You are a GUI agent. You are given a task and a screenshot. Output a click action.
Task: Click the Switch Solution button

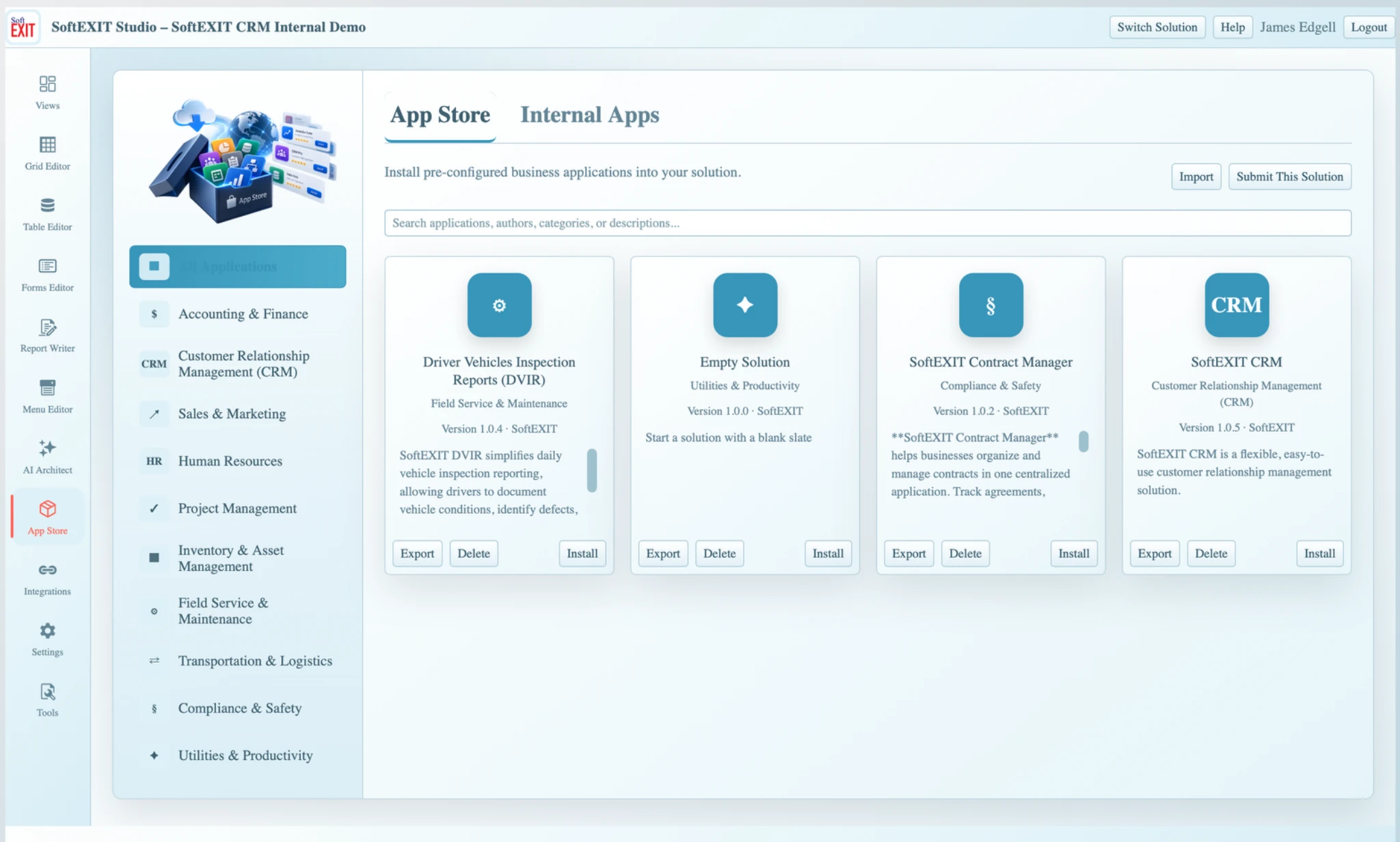click(1157, 27)
